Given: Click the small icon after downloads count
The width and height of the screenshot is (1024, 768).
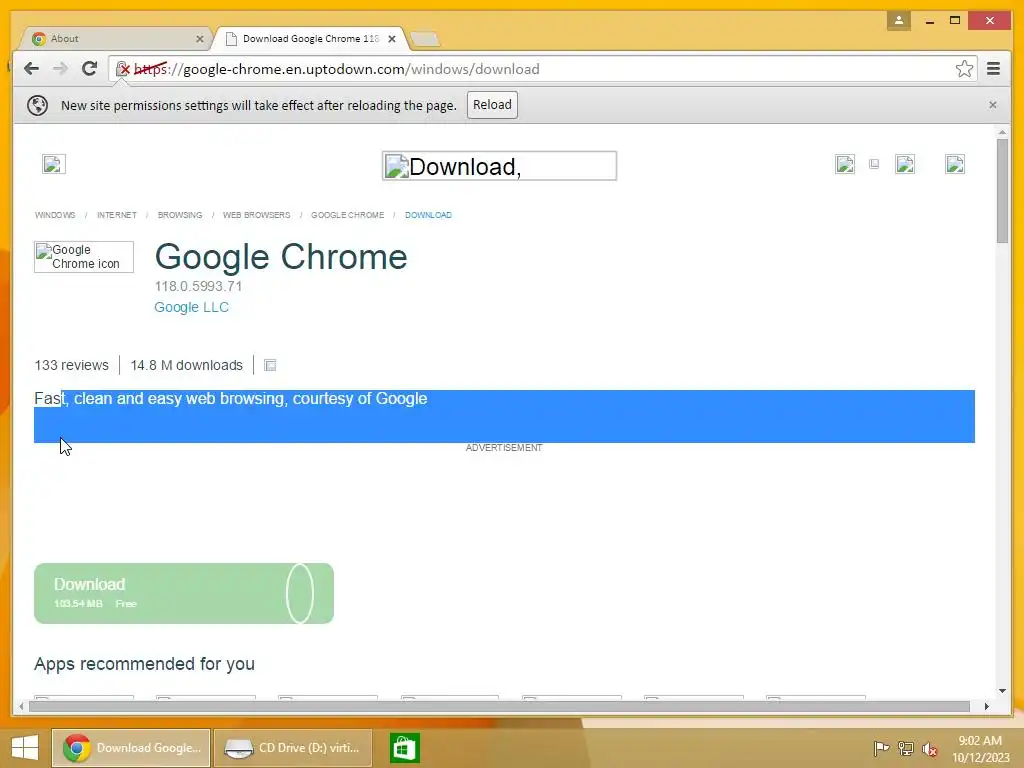Looking at the screenshot, I should point(270,365).
